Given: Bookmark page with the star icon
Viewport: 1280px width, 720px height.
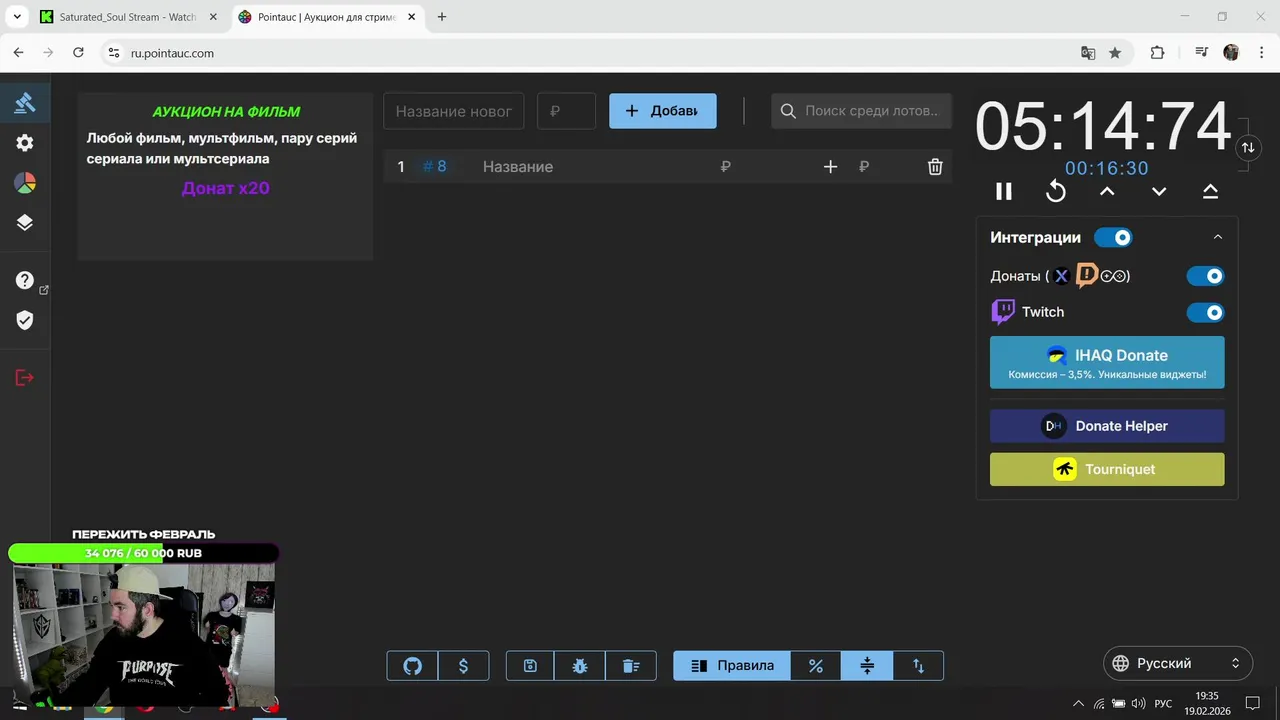Looking at the screenshot, I should [1115, 53].
